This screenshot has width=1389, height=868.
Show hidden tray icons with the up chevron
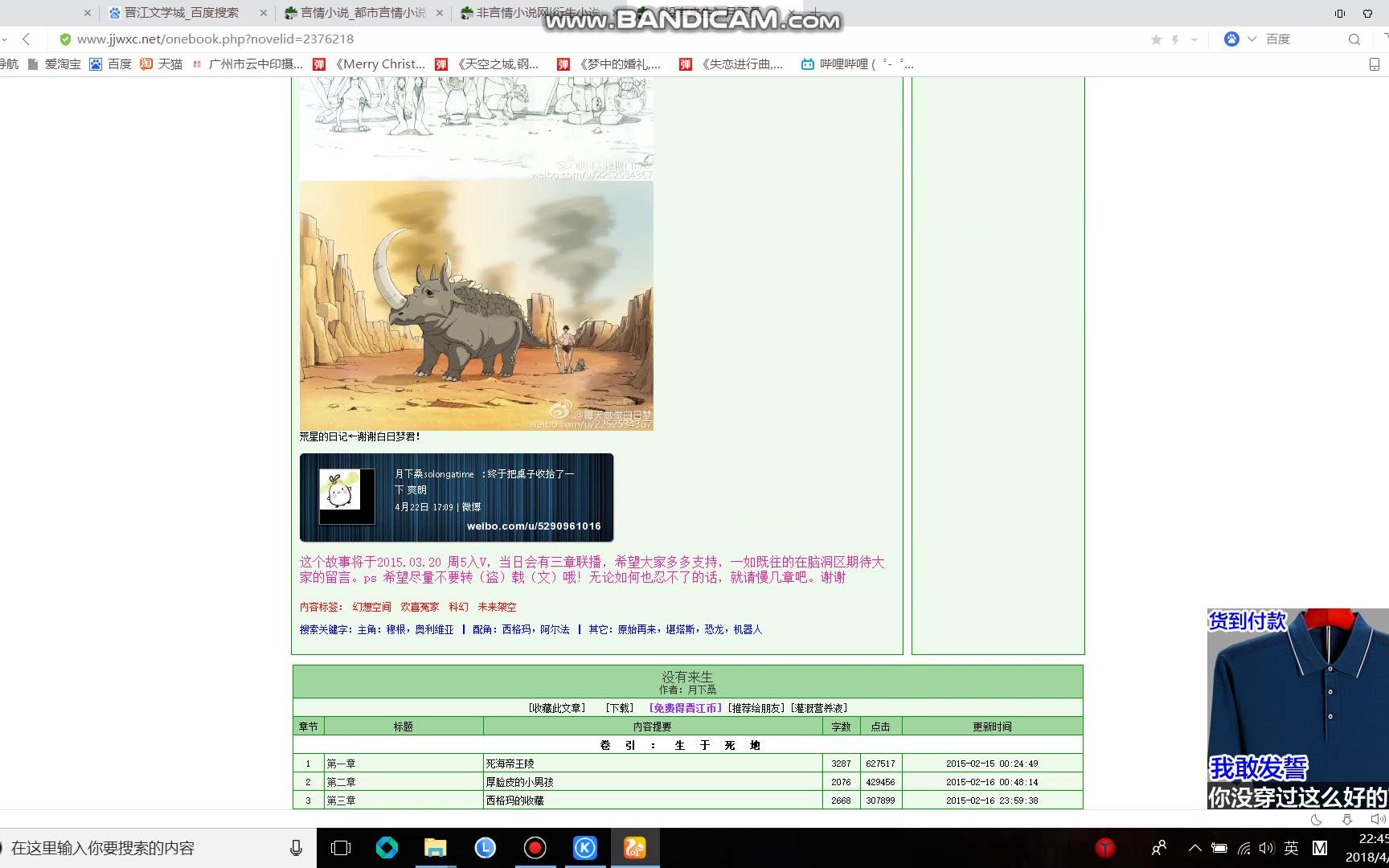[x=1195, y=848]
